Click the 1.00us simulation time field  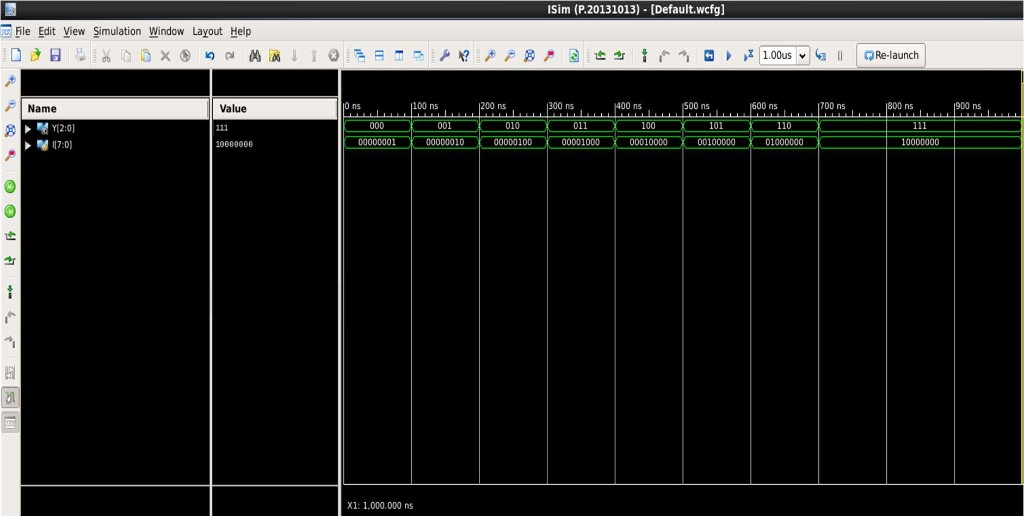[x=777, y=56]
